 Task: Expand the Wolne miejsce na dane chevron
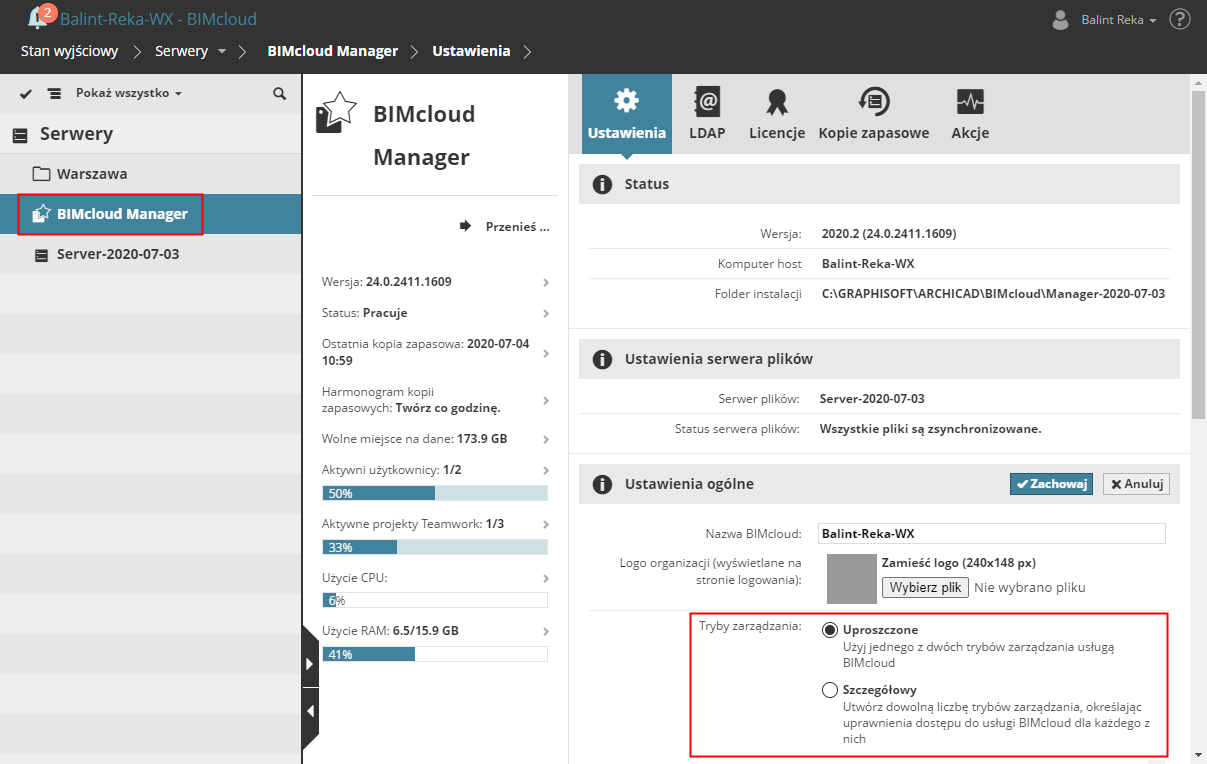click(x=546, y=440)
